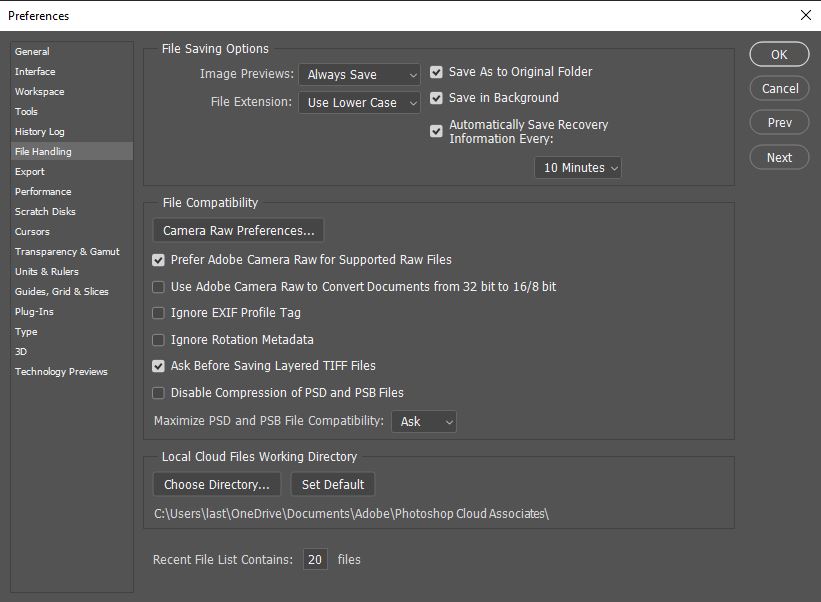Go to Transparency & Gamut settings
Image resolution: width=821 pixels, height=602 pixels.
(67, 252)
